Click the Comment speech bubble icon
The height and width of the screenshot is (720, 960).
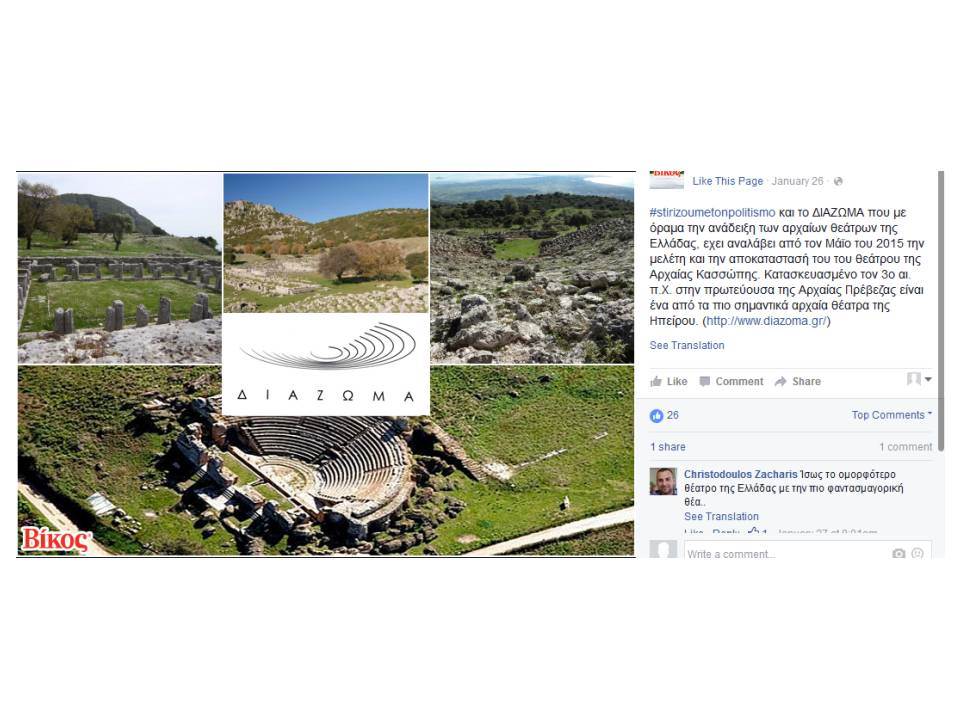(x=705, y=381)
